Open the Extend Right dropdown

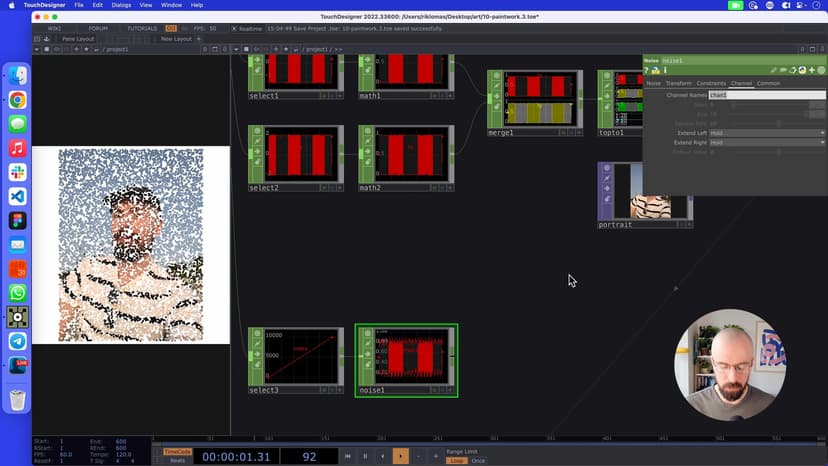767,142
